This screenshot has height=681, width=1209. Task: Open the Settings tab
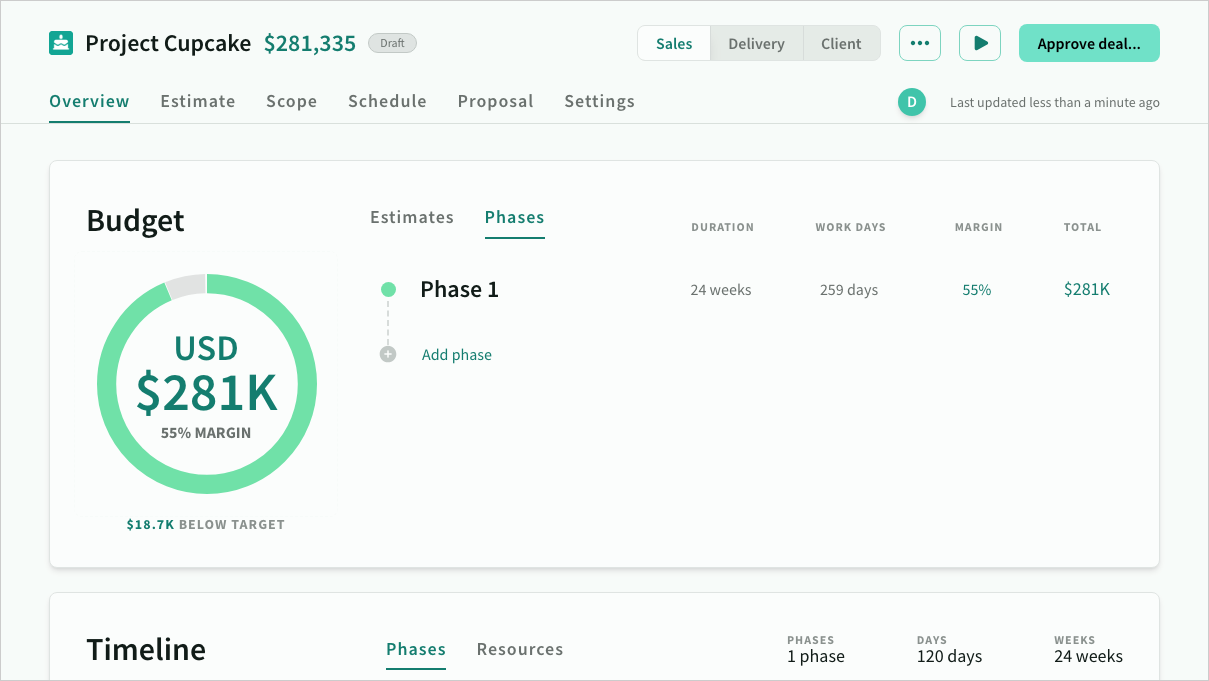click(x=599, y=101)
